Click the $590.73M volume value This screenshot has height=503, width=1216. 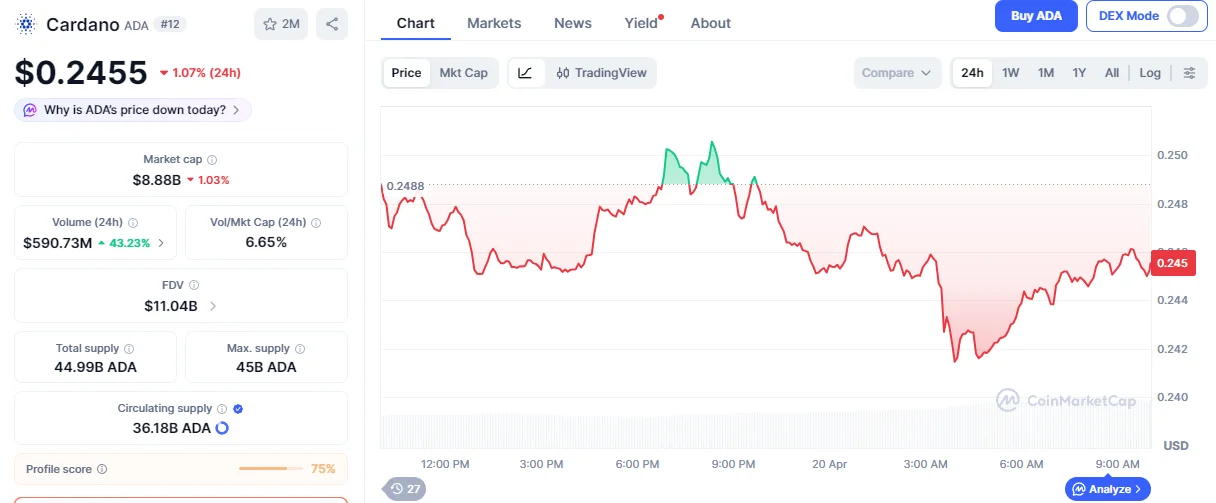click(x=58, y=243)
